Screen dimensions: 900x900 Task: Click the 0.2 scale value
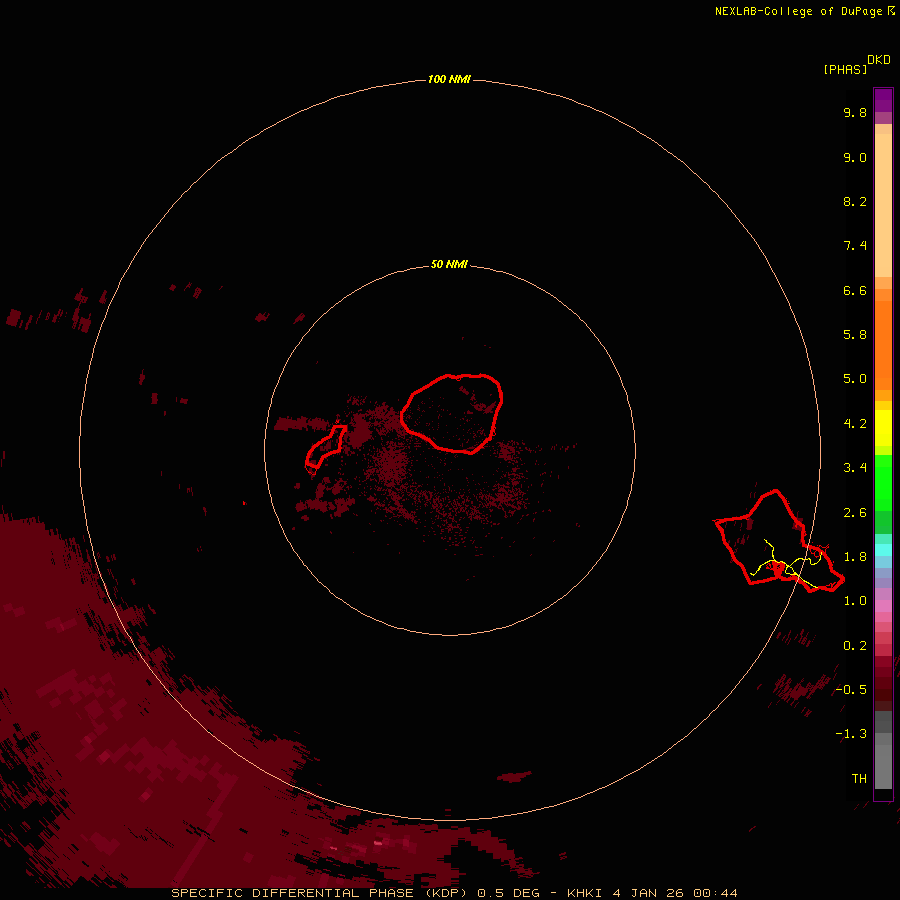tap(855, 646)
